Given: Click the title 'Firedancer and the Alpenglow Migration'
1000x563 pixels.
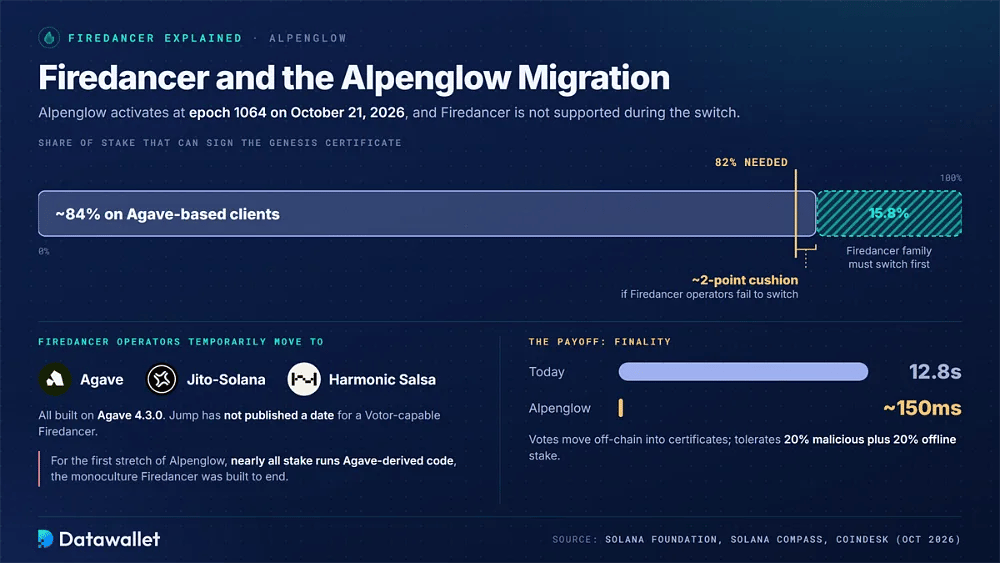Looking at the screenshot, I should tap(354, 78).
